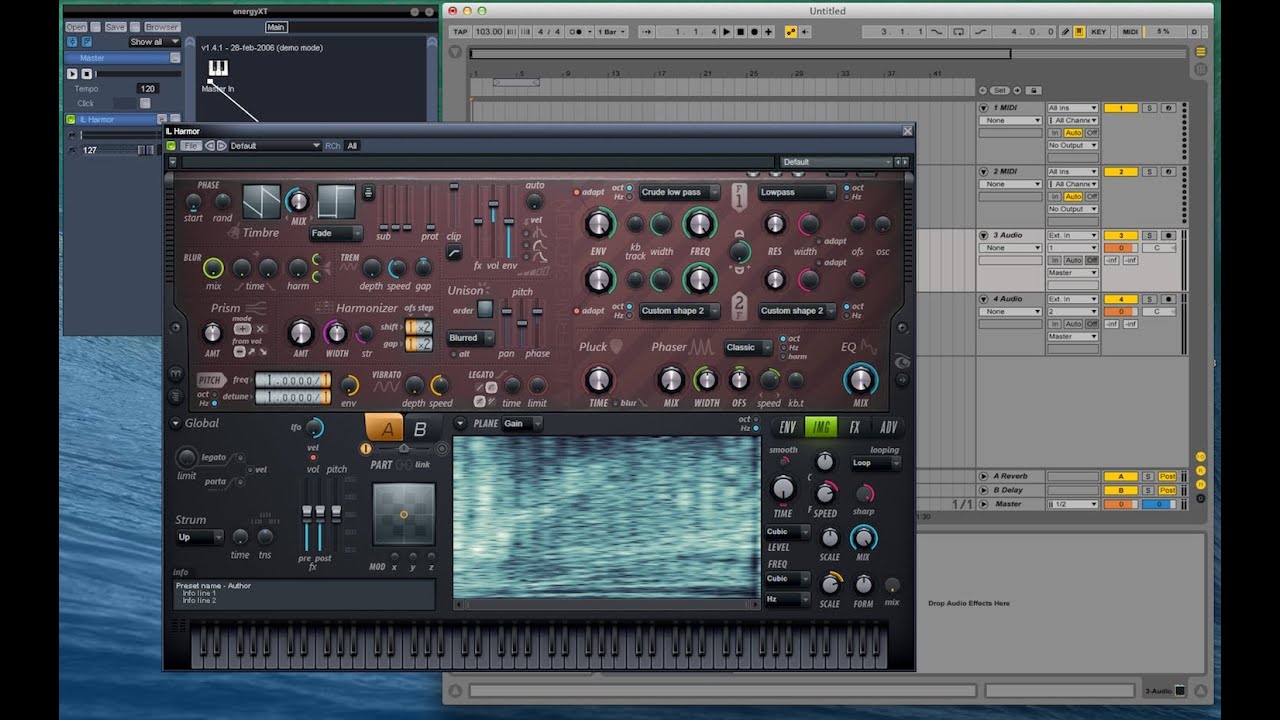
Task: Click the Prism AMT knob
Action: pos(212,333)
